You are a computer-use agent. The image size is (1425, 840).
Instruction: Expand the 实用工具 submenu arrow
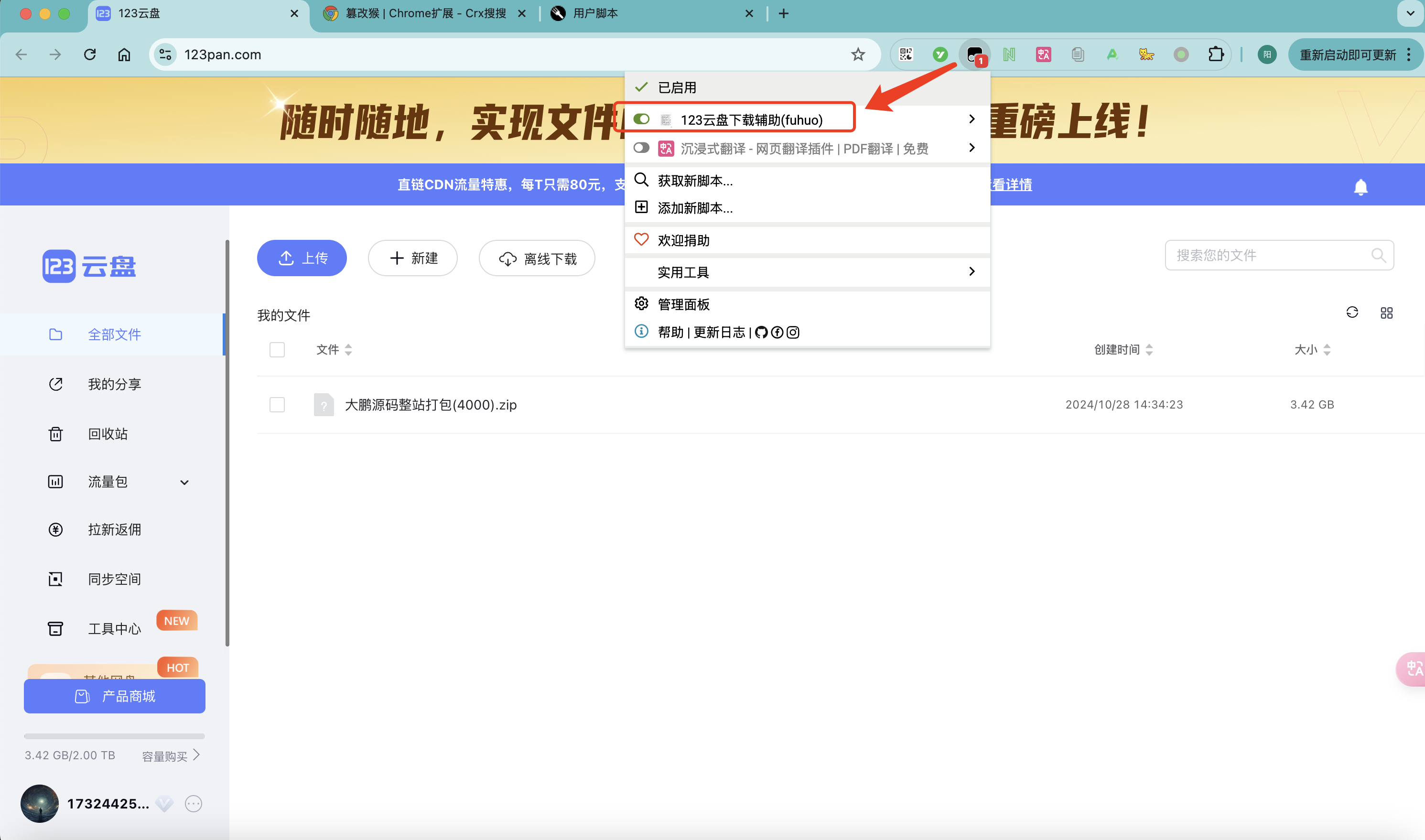972,272
